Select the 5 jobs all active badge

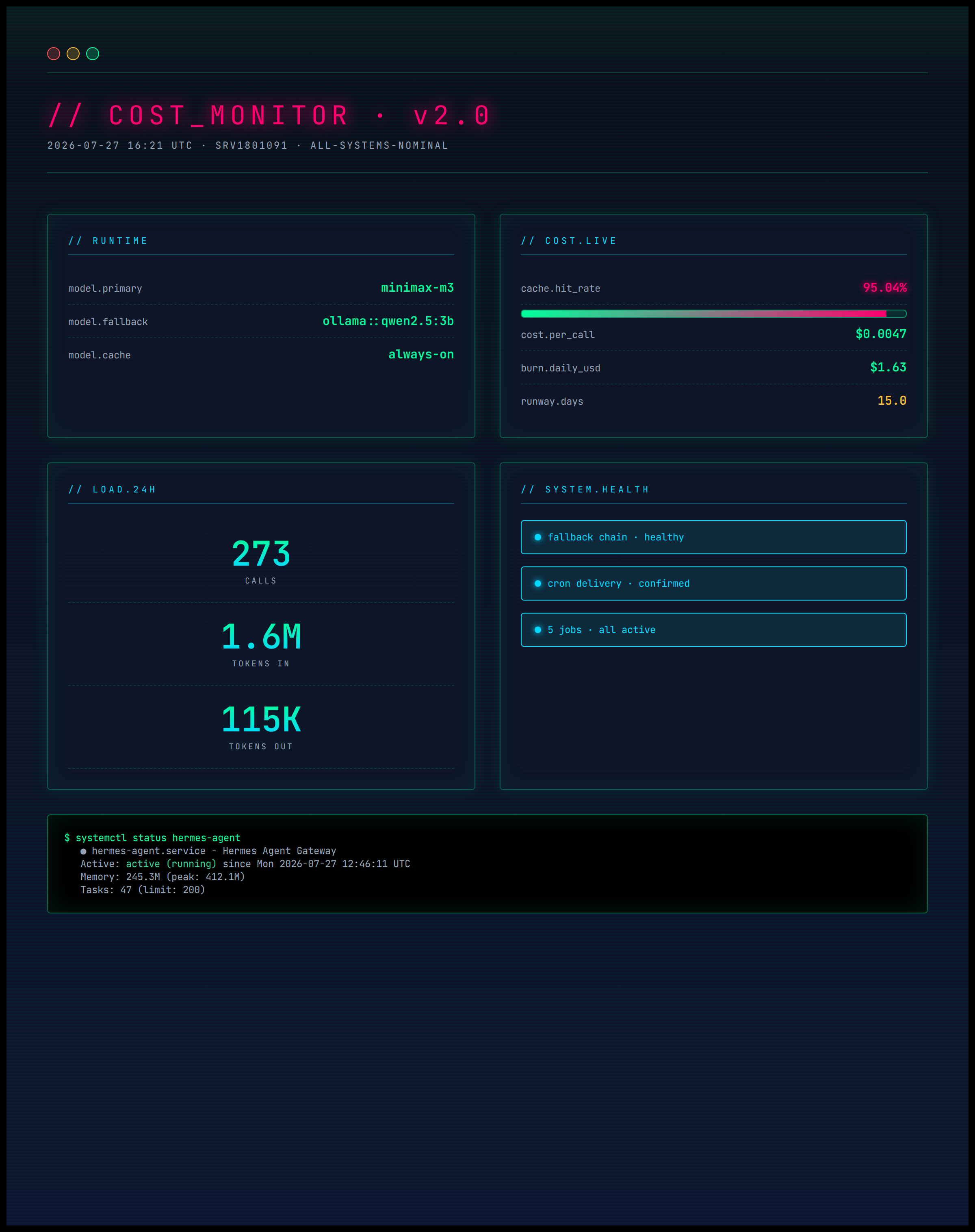(713, 630)
